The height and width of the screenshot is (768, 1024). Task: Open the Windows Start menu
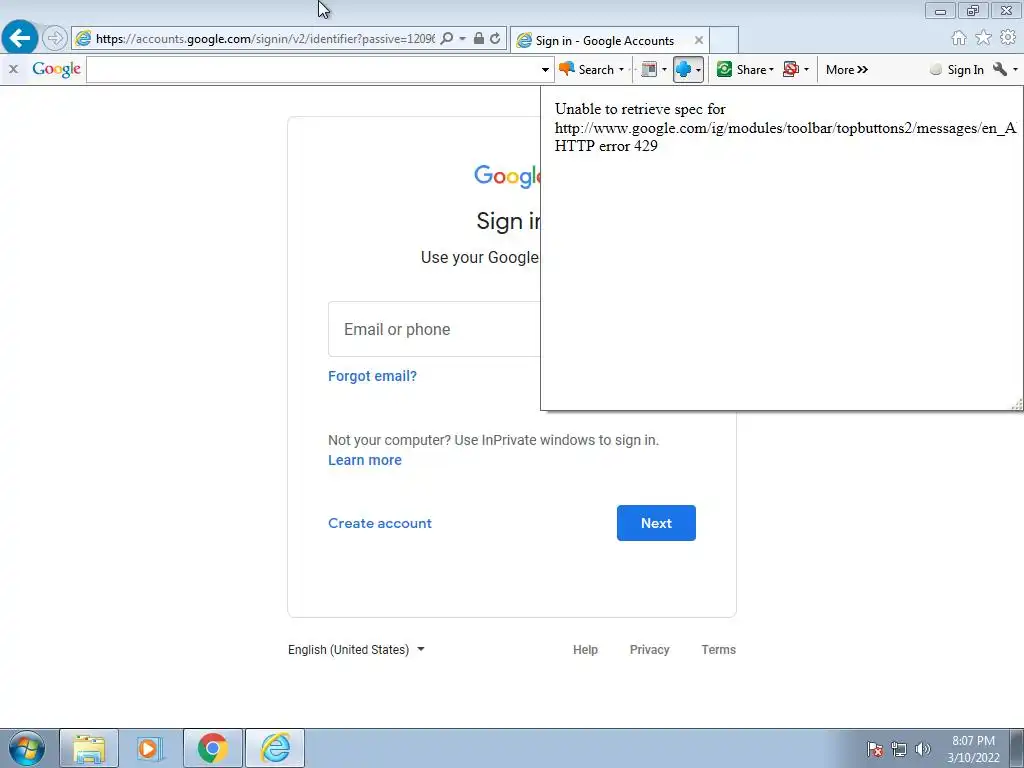coord(27,748)
